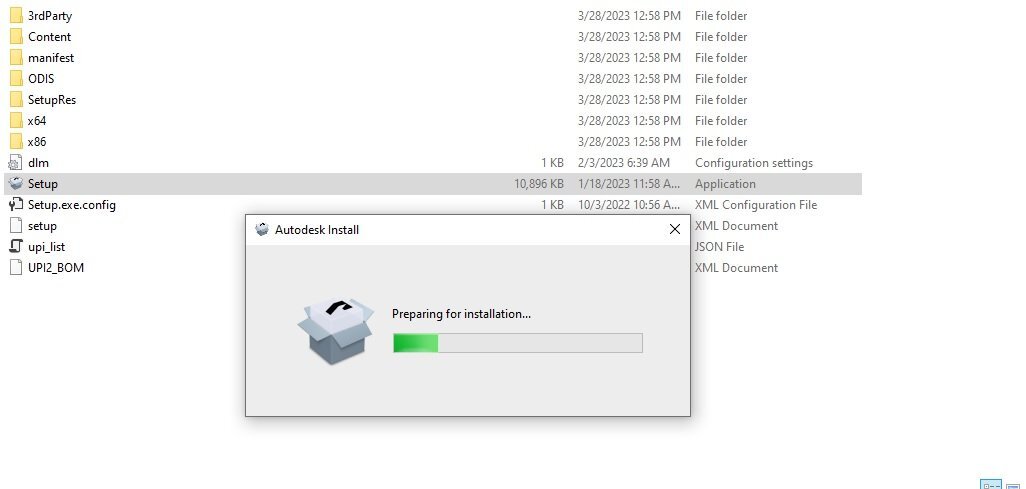The height and width of the screenshot is (489, 1026).
Task: Click the green installation progress bar
Action: coord(518,343)
